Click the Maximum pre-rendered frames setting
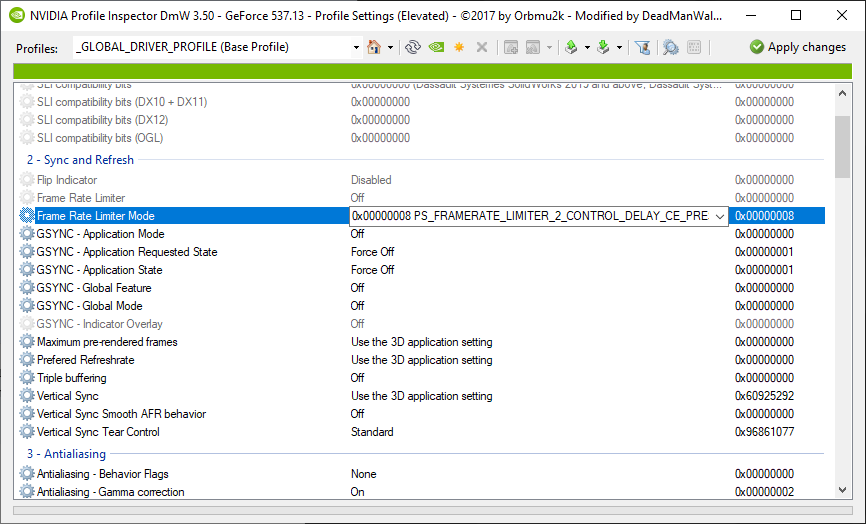This screenshot has height=524, width=866. point(107,342)
